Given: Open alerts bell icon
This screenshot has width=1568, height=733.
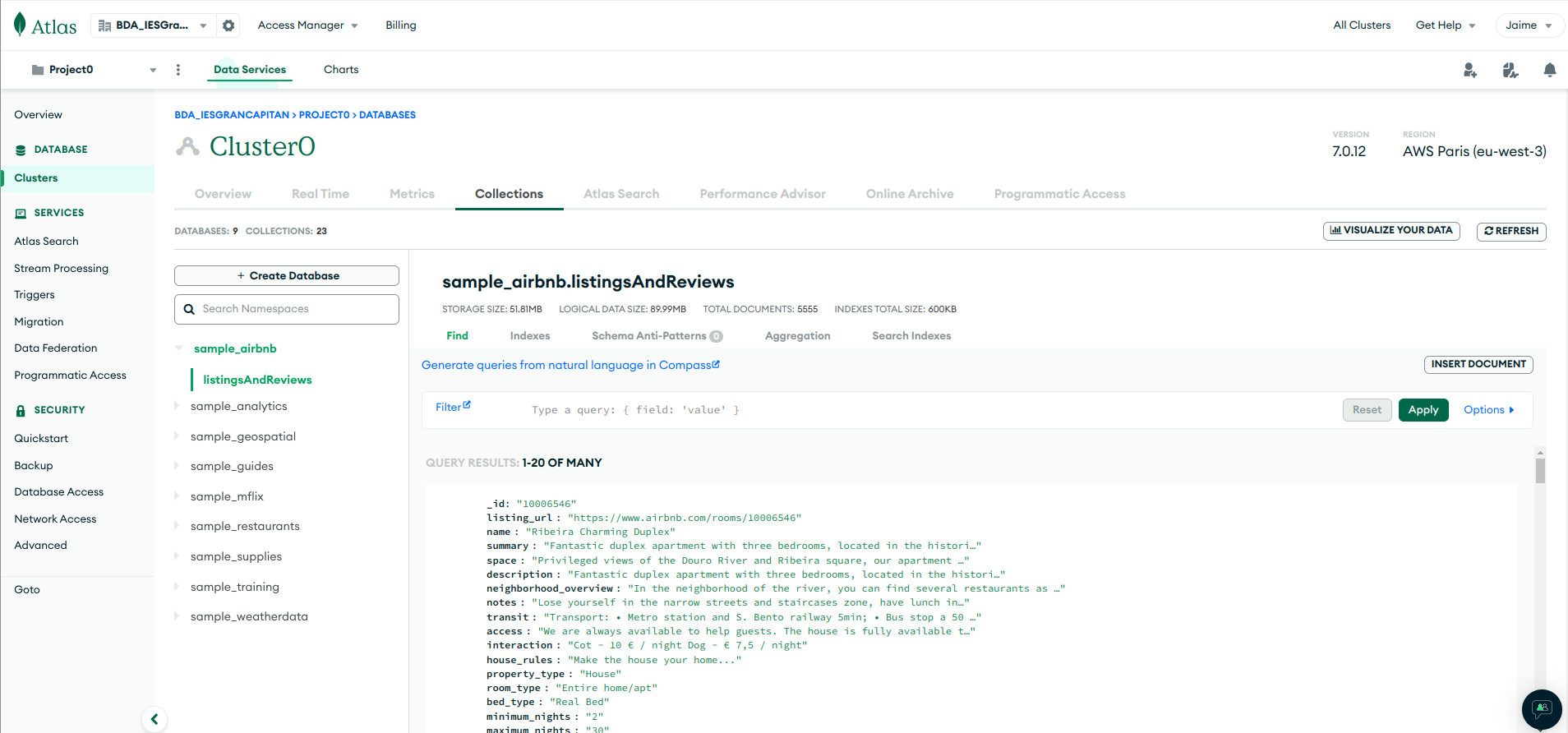Looking at the screenshot, I should [1550, 70].
